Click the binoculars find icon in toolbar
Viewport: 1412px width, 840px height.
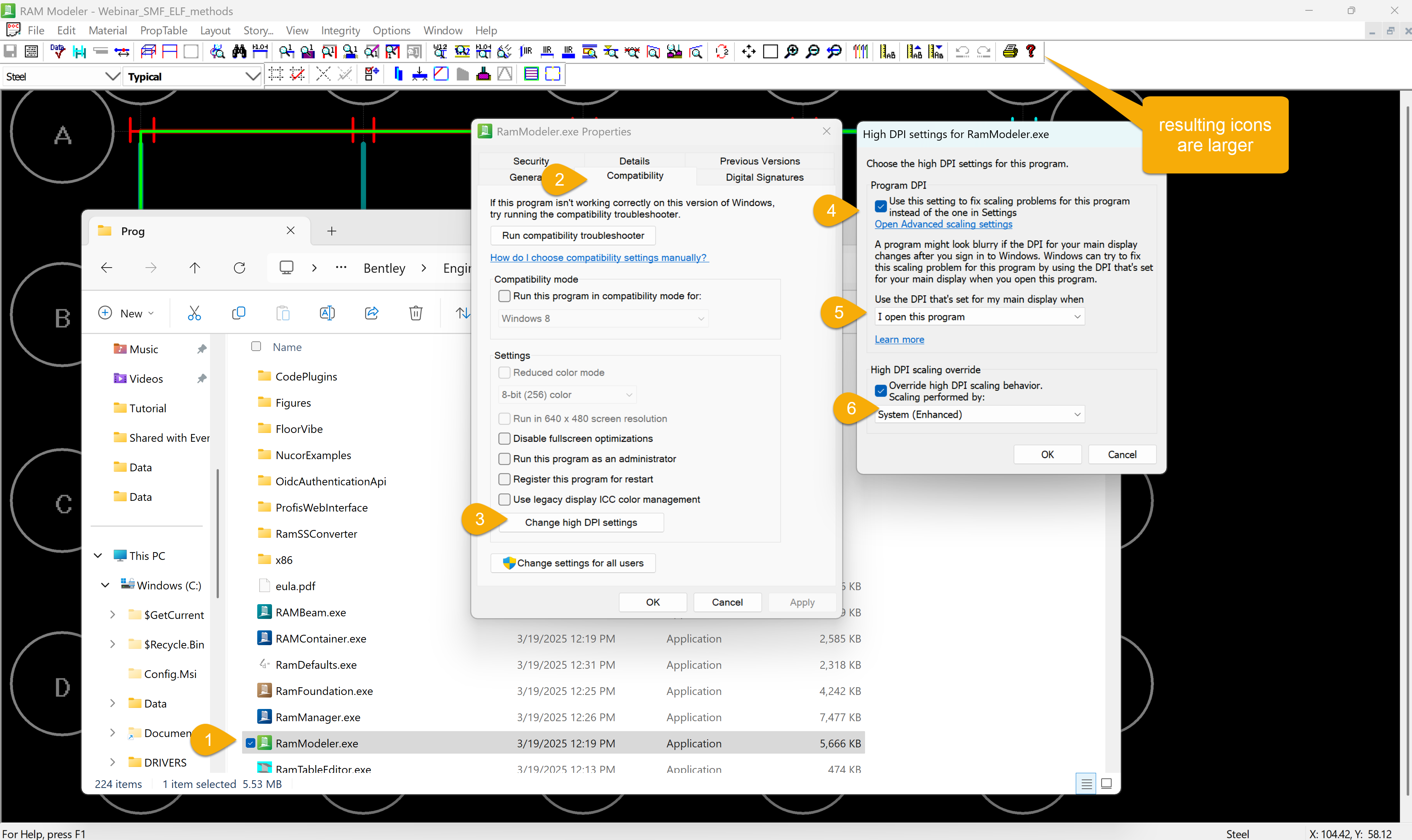click(x=239, y=52)
